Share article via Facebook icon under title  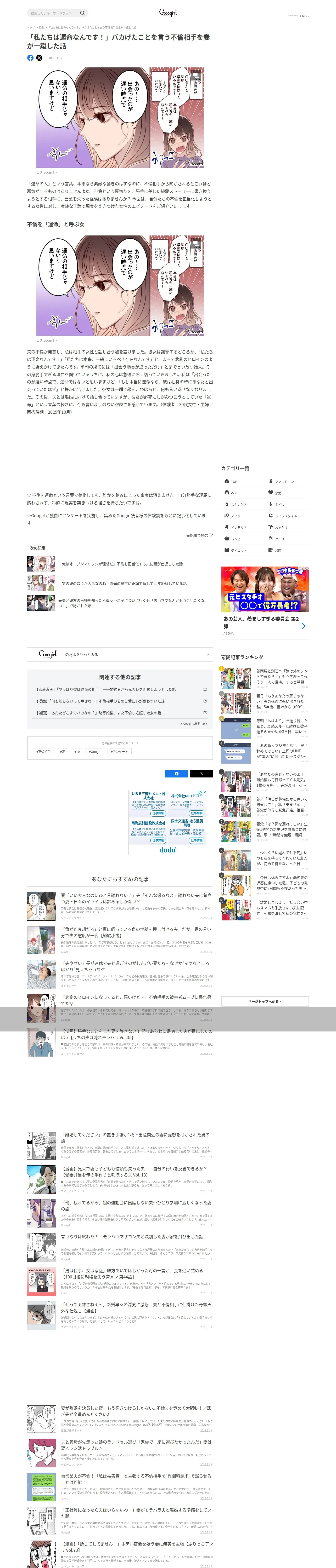click(x=31, y=58)
